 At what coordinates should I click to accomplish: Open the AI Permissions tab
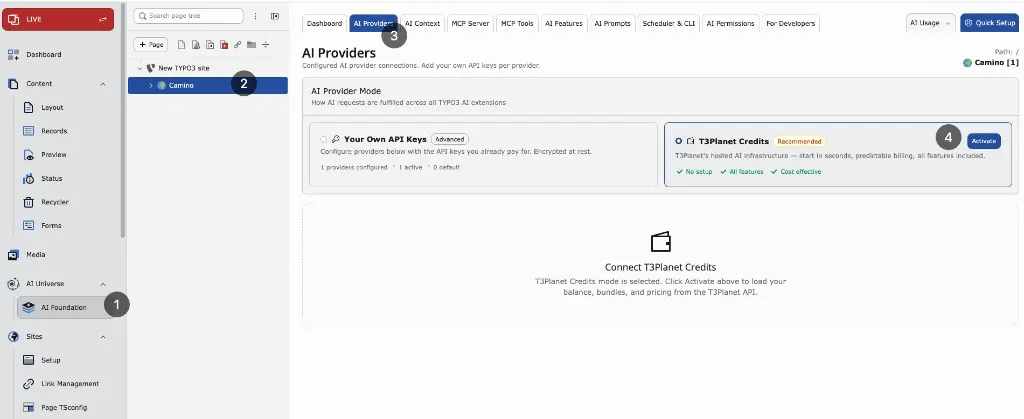(x=730, y=23)
